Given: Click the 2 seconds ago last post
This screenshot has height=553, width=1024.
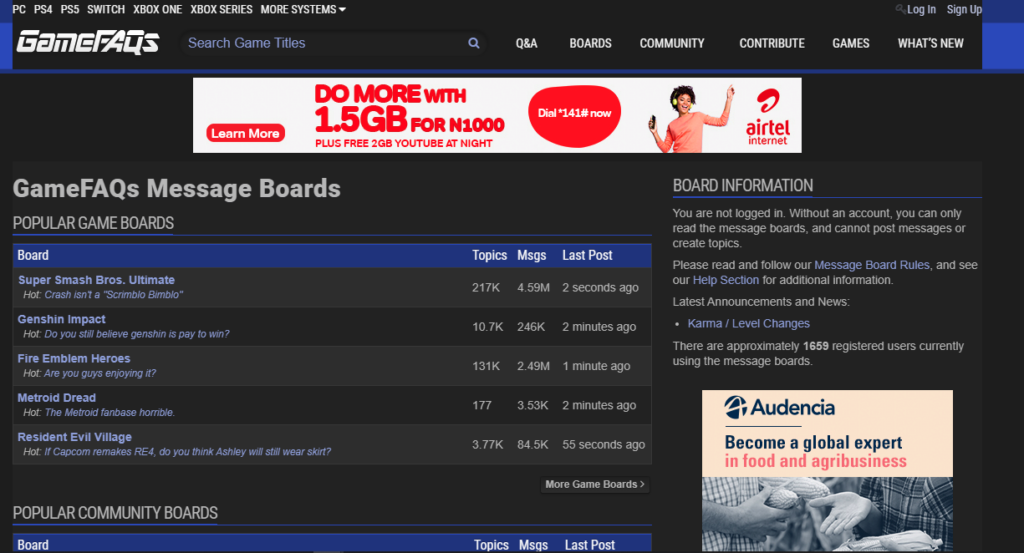Looking at the screenshot, I should tap(600, 288).
